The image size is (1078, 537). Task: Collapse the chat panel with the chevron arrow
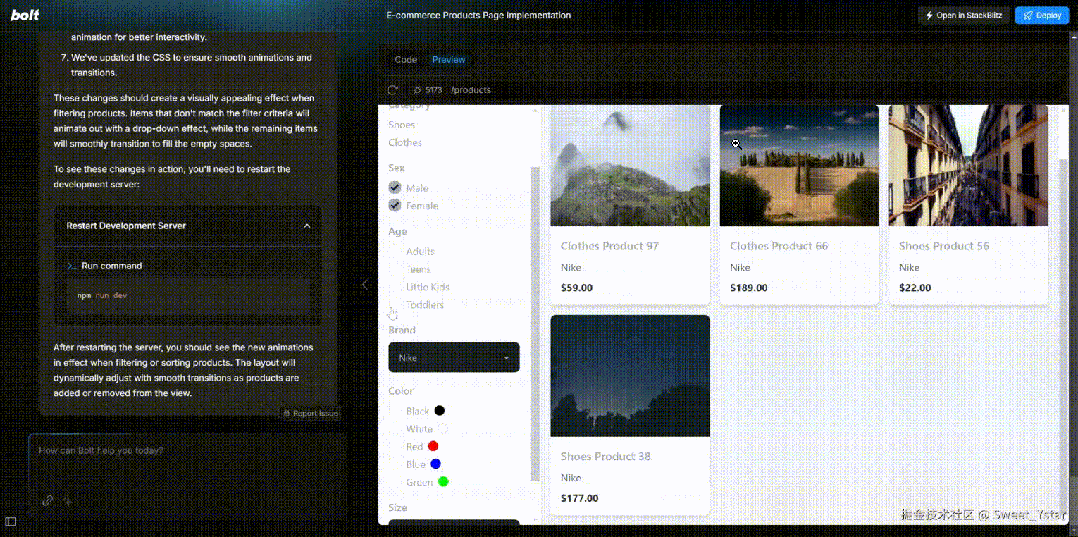(364, 284)
